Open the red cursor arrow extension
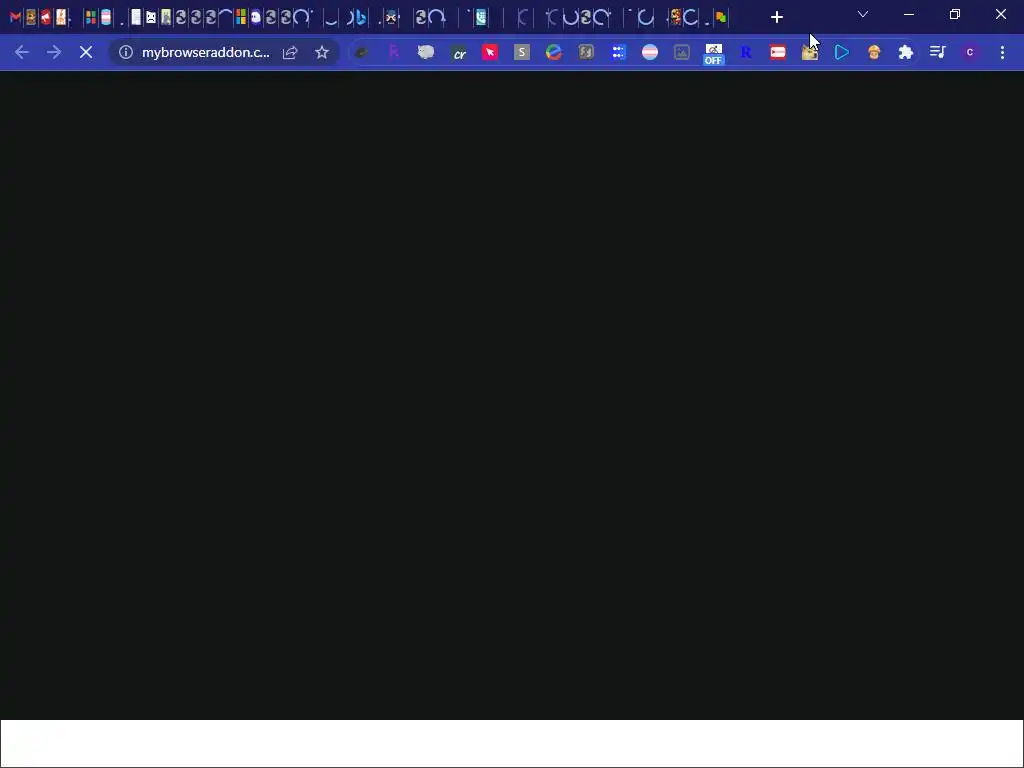 [490, 52]
